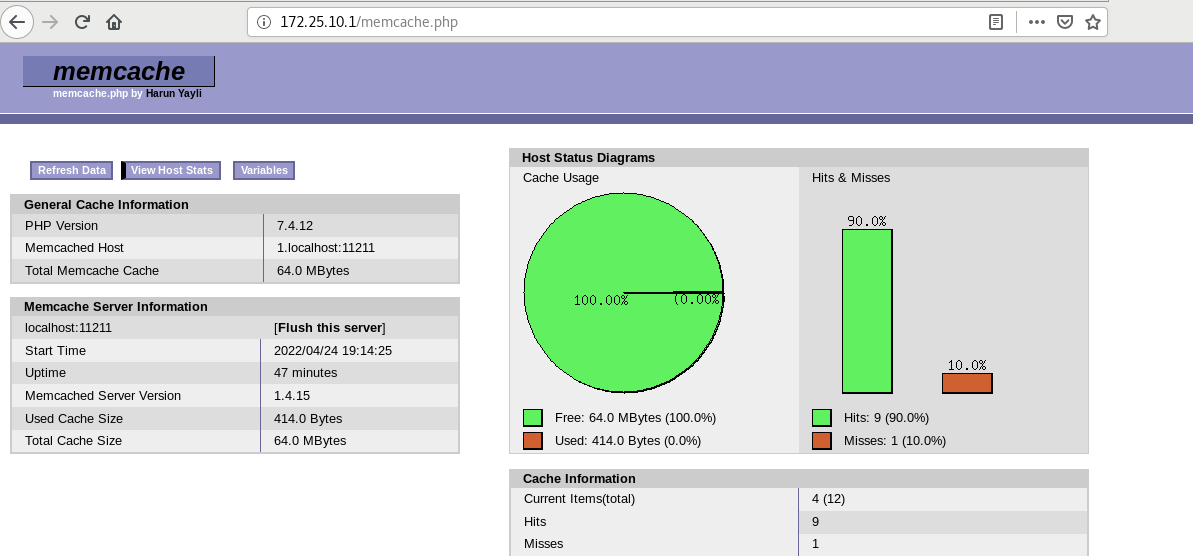1193x556 pixels.
Task: Open the Harun Yayli author link
Action: click(x=173, y=94)
